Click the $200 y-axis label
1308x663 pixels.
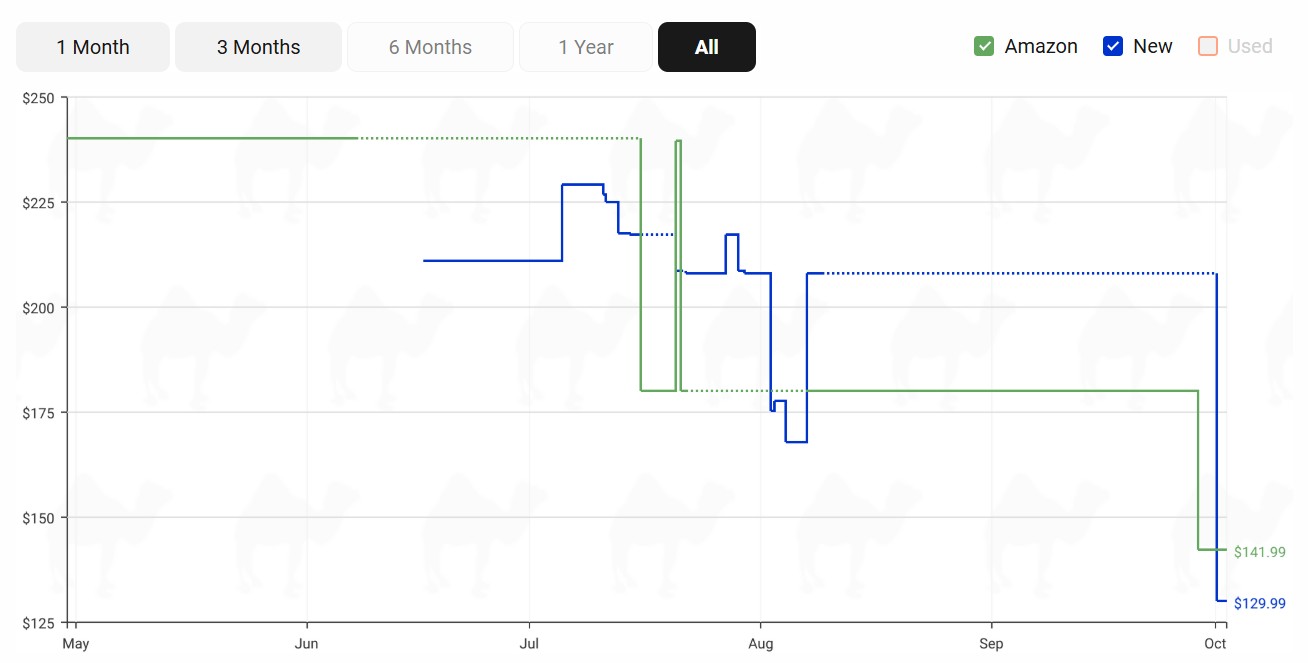point(40,307)
